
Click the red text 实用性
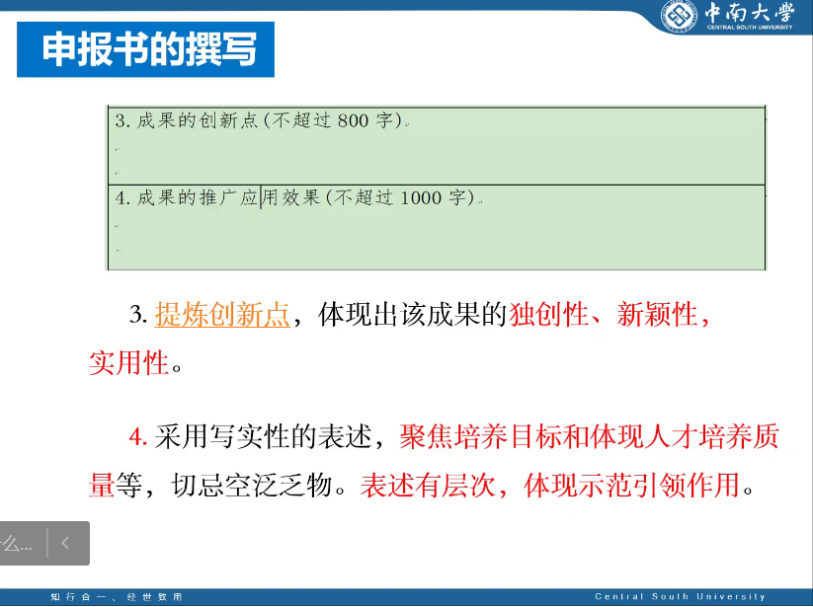pyautogui.click(x=129, y=363)
